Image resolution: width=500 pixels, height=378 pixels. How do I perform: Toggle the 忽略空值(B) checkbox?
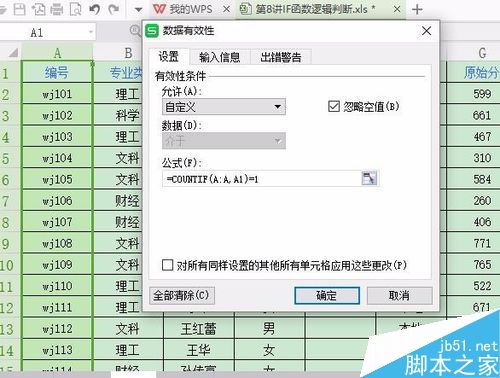tap(334, 107)
